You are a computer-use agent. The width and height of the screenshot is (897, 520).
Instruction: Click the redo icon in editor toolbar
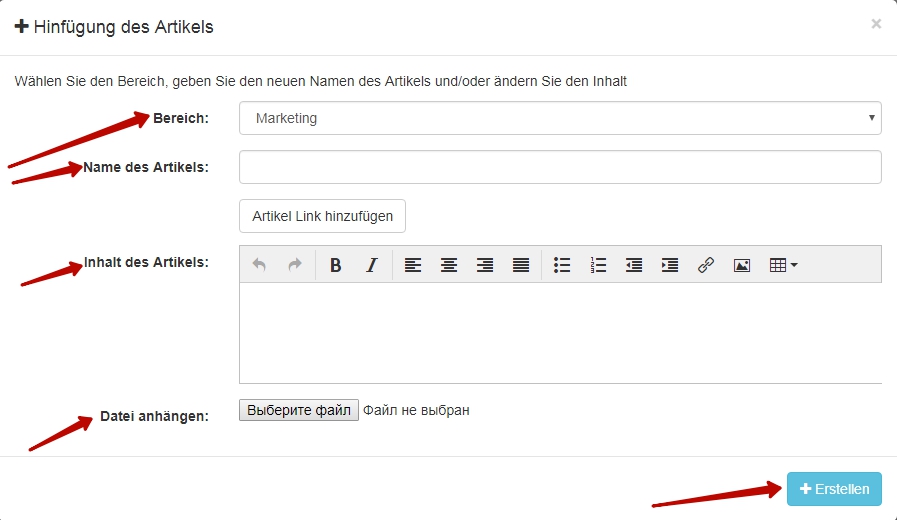295,265
